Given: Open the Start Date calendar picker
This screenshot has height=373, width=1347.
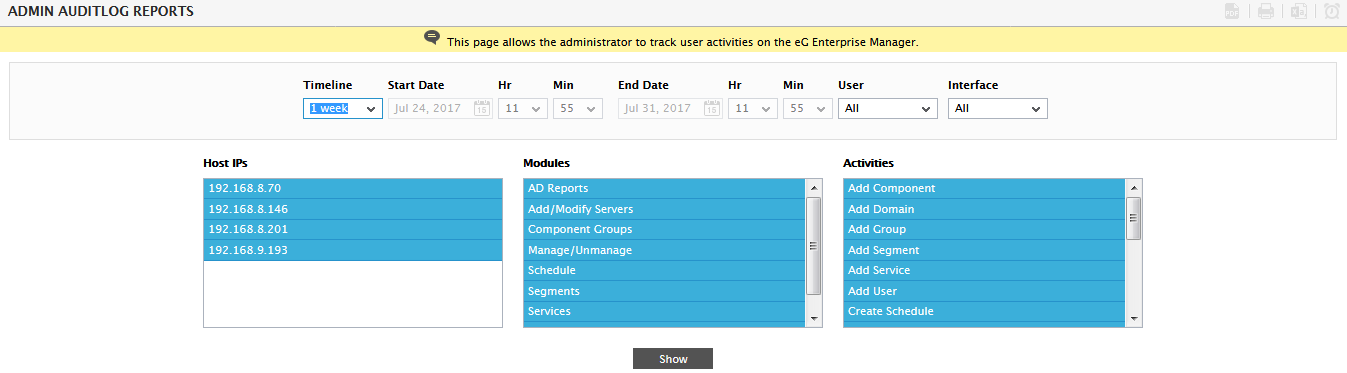Looking at the screenshot, I should [x=481, y=108].
